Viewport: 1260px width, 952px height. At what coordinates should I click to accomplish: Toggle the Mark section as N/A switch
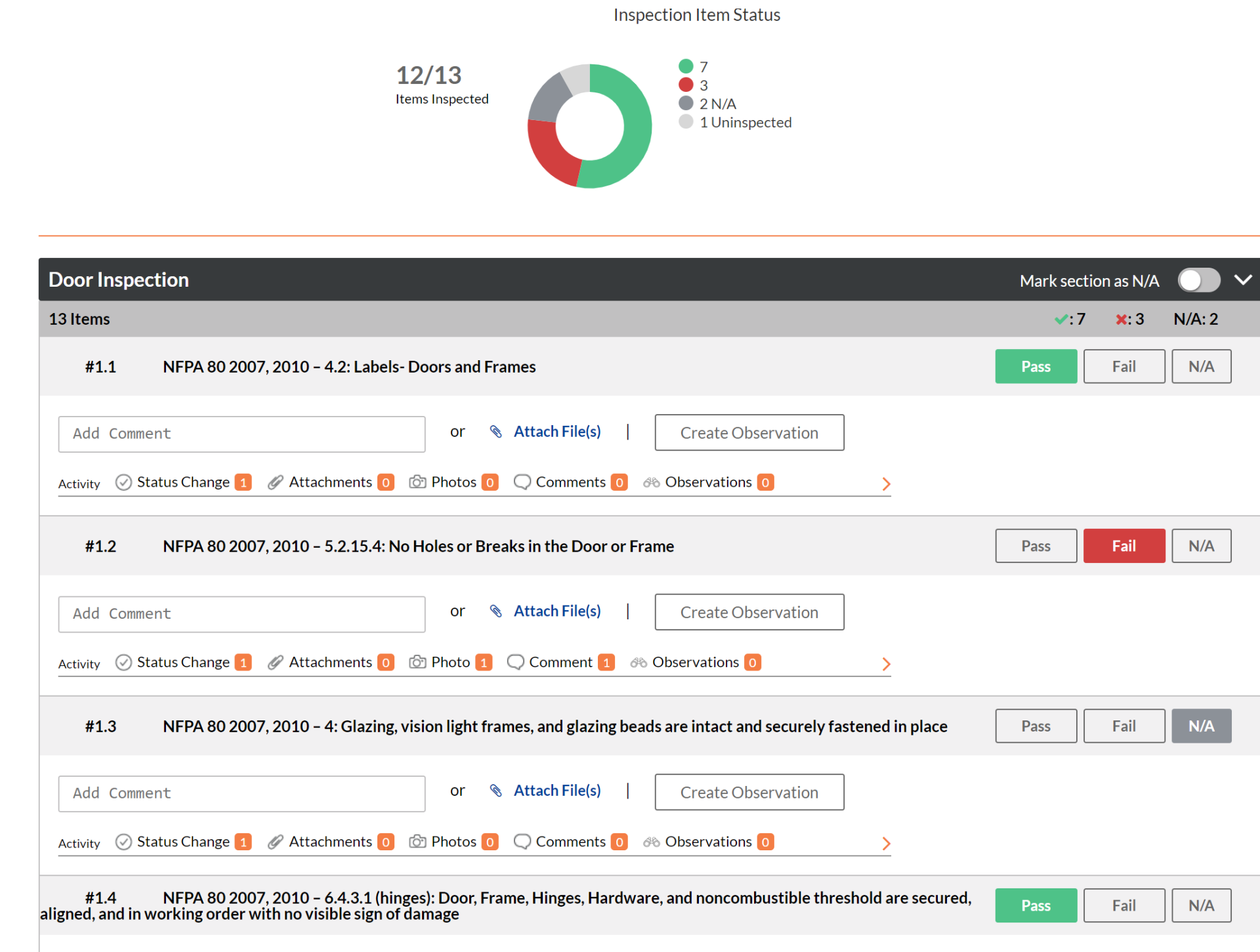coord(1198,280)
